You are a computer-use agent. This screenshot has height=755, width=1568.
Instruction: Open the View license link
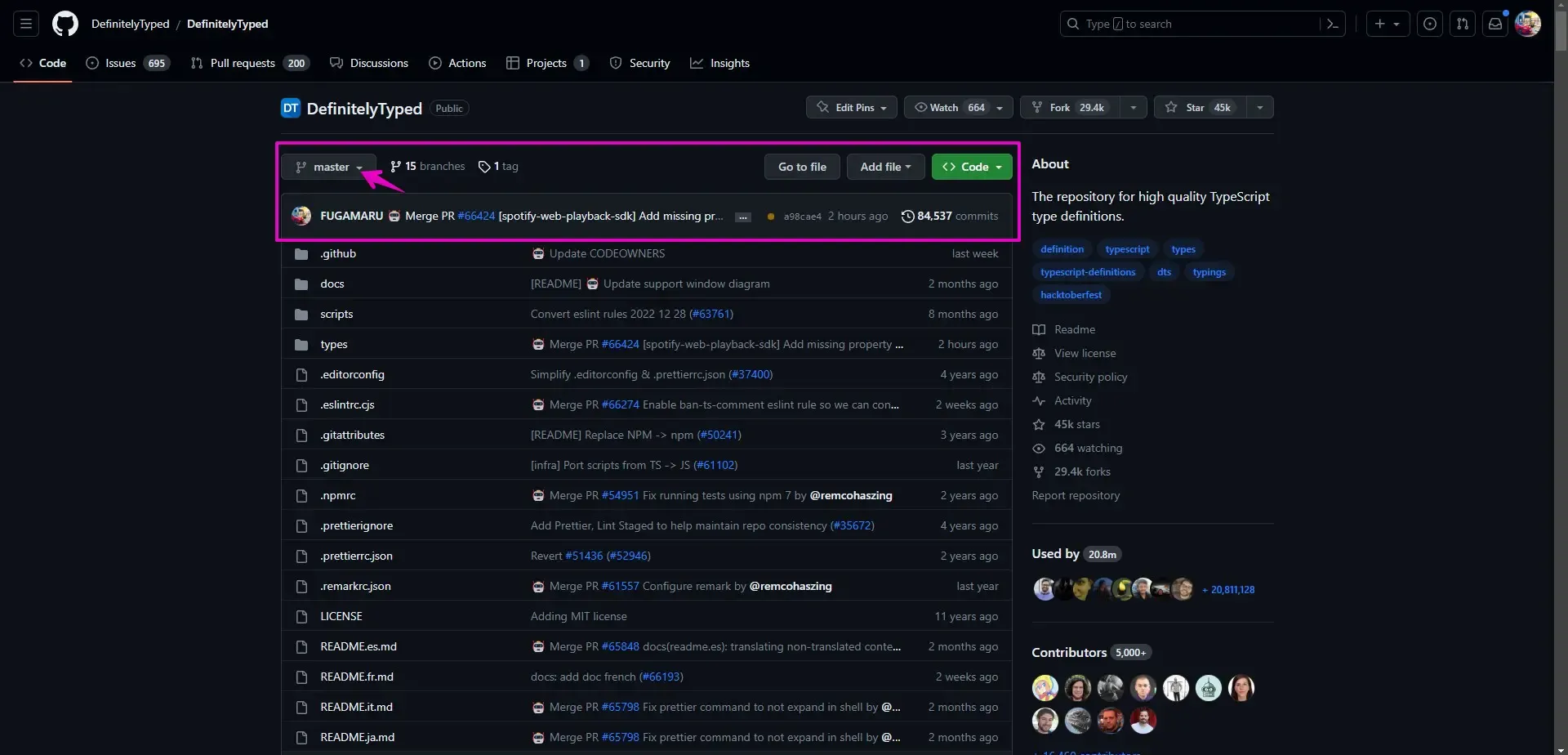1074,353
